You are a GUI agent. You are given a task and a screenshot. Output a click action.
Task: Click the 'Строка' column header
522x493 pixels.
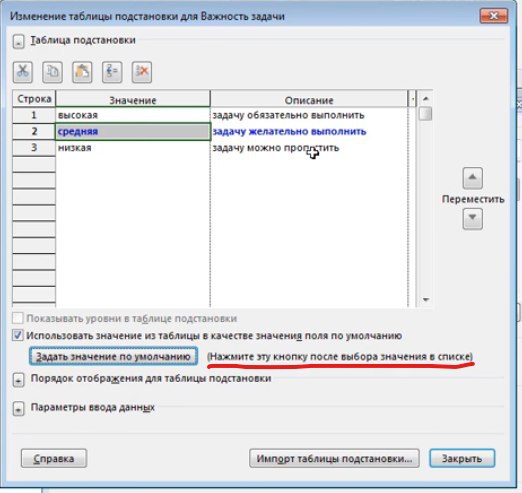point(34,99)
